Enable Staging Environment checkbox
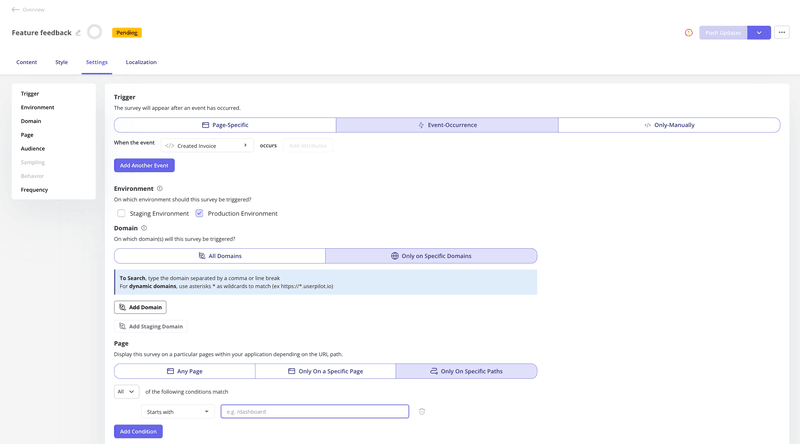The width and height of the screenshot is (800, 444). [x=121, y=213]
